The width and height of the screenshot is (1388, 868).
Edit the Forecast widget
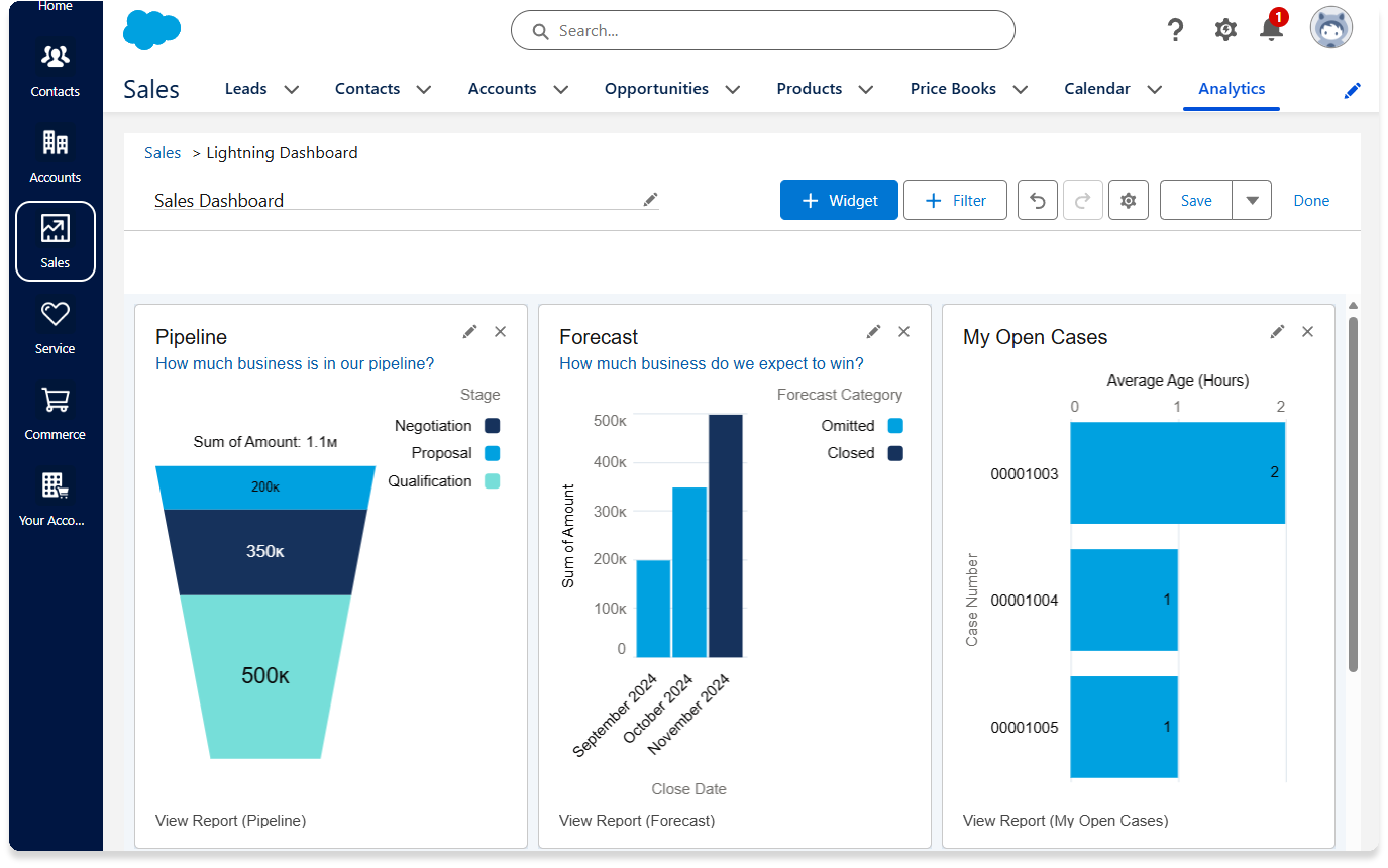[x=873, y=332]
